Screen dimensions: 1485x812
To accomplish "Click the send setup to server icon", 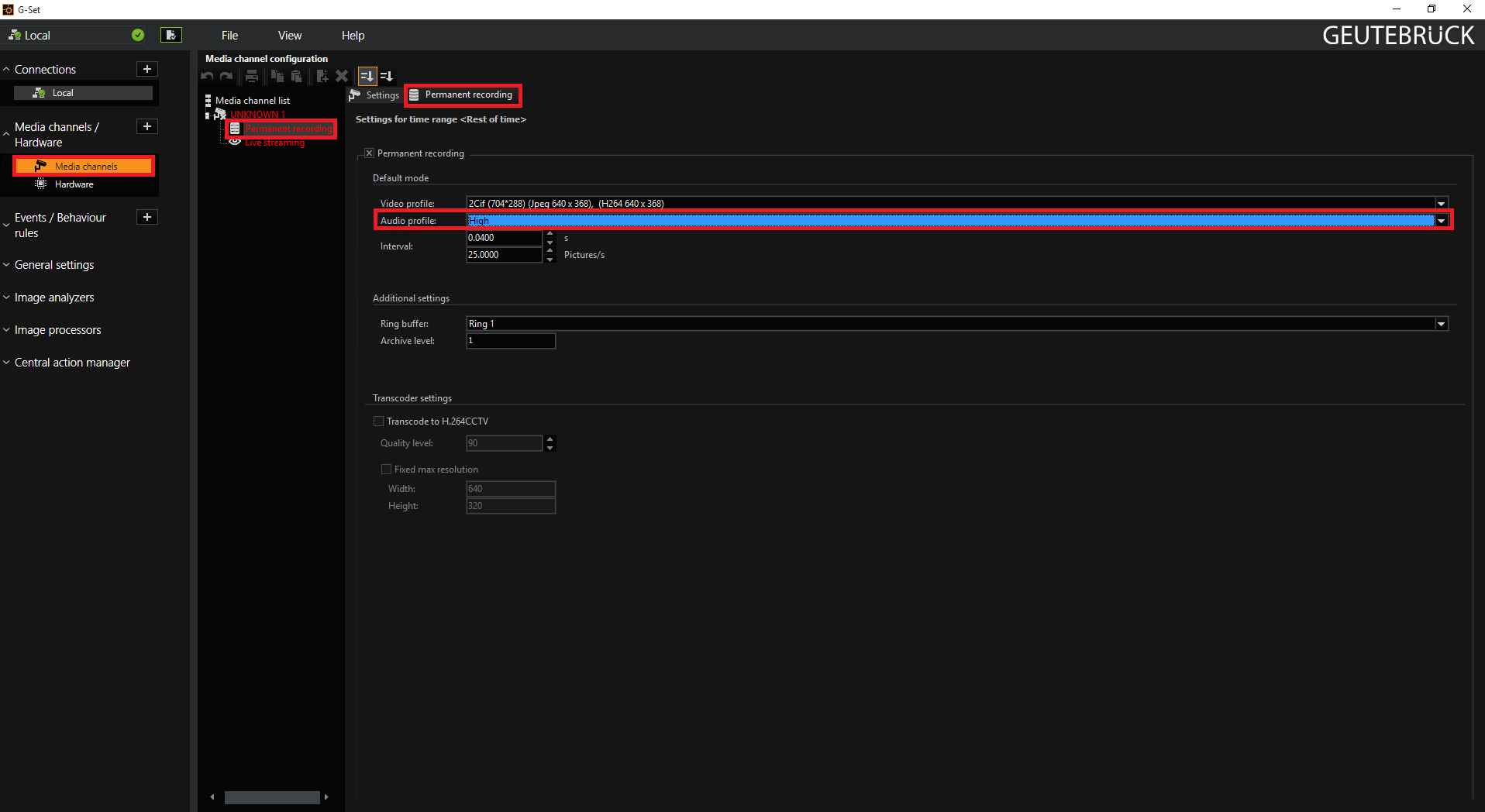I will point(171,35).
